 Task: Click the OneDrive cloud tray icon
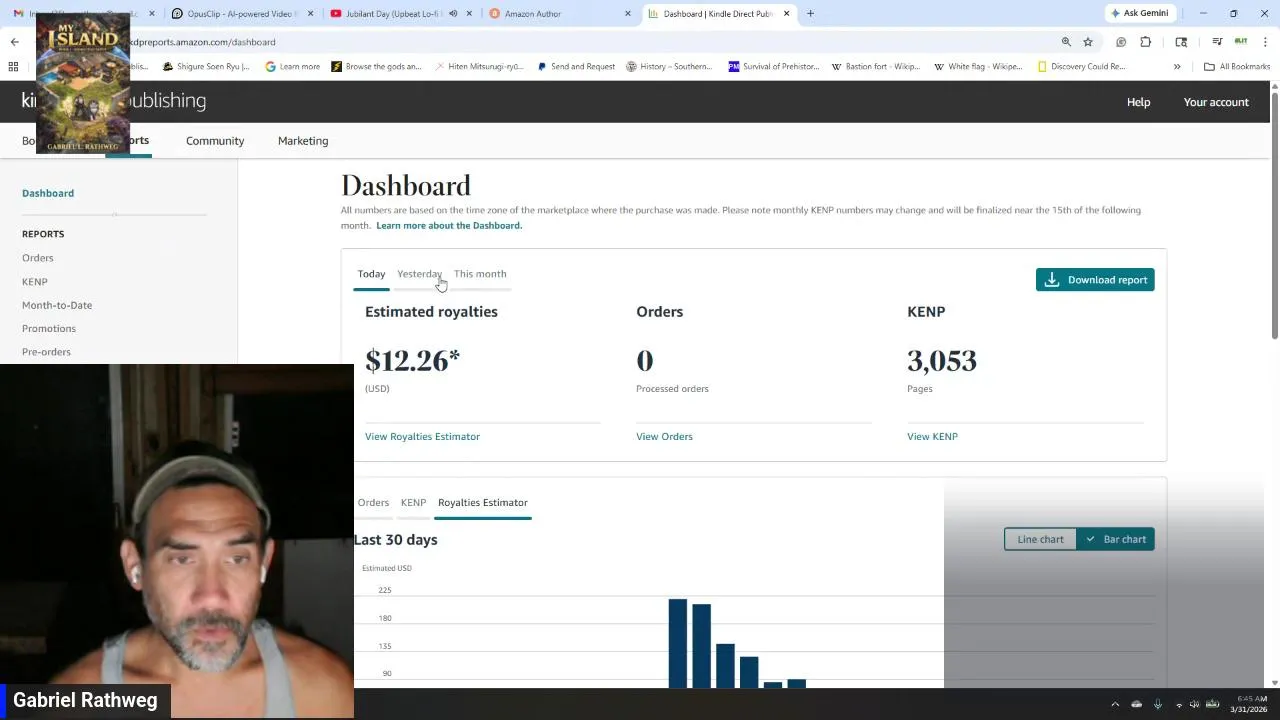[1136, 704]
